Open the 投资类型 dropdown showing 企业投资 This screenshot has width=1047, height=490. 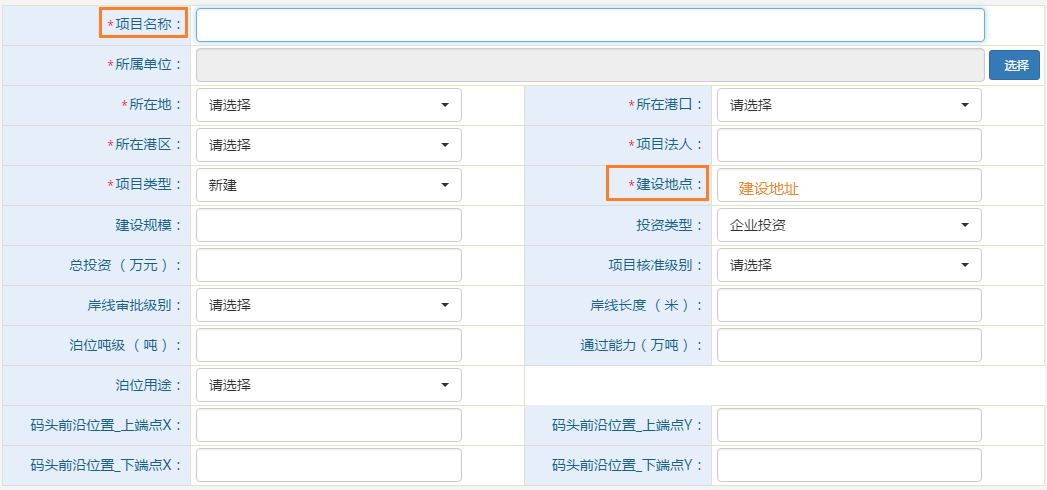coord(848,225)
